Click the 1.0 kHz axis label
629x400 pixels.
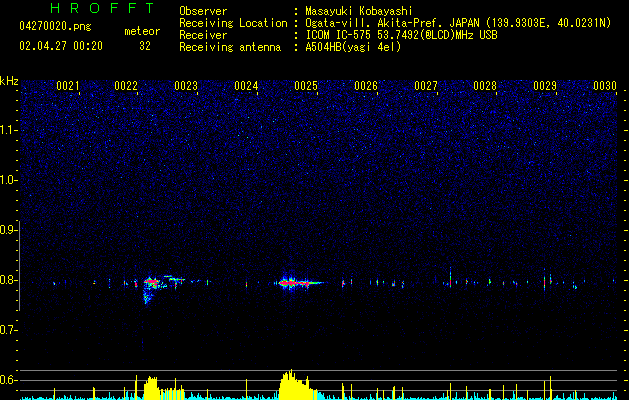tap(9, 180)
